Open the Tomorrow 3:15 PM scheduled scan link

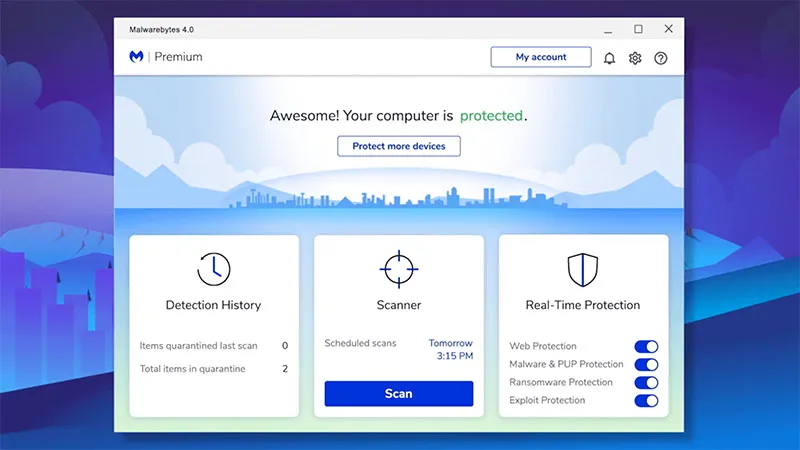click(x=451, y=349)
